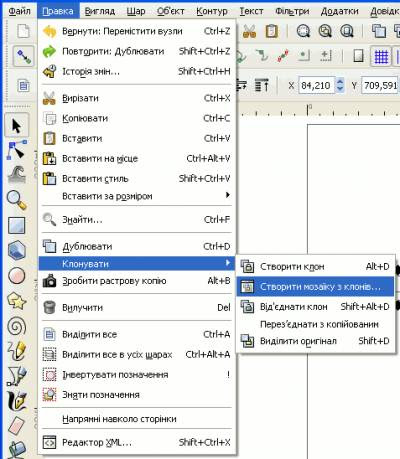Select the Node edit tool
The height and width of the screenshot is (459, 400).
[x=16, y=150]
